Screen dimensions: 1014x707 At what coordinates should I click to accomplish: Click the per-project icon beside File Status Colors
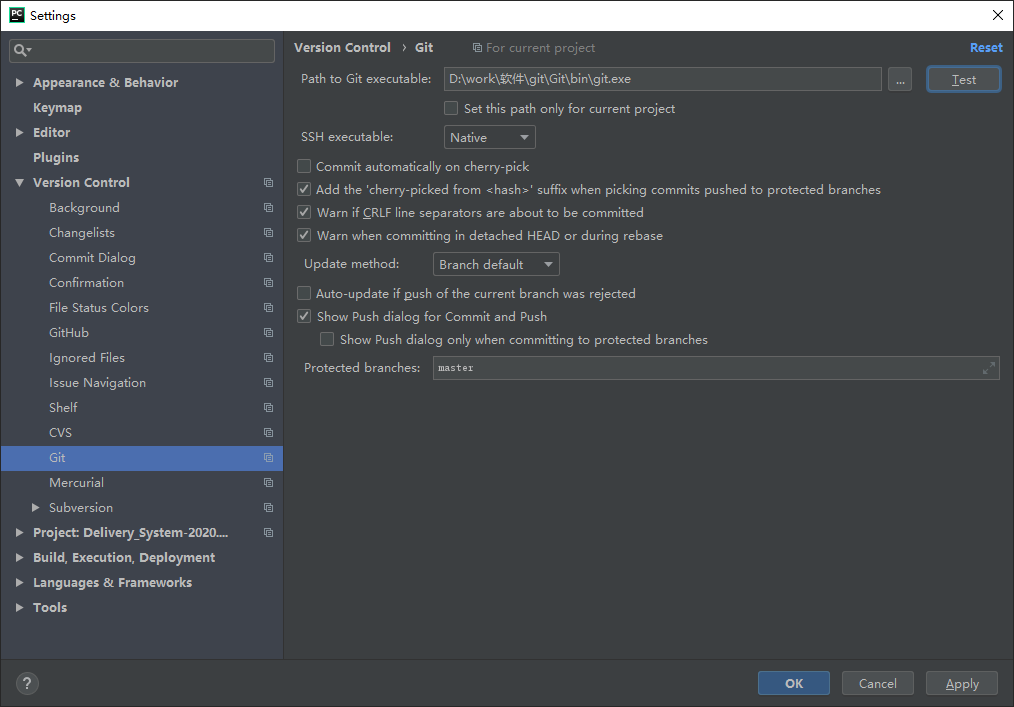click(x=268, y=307)
